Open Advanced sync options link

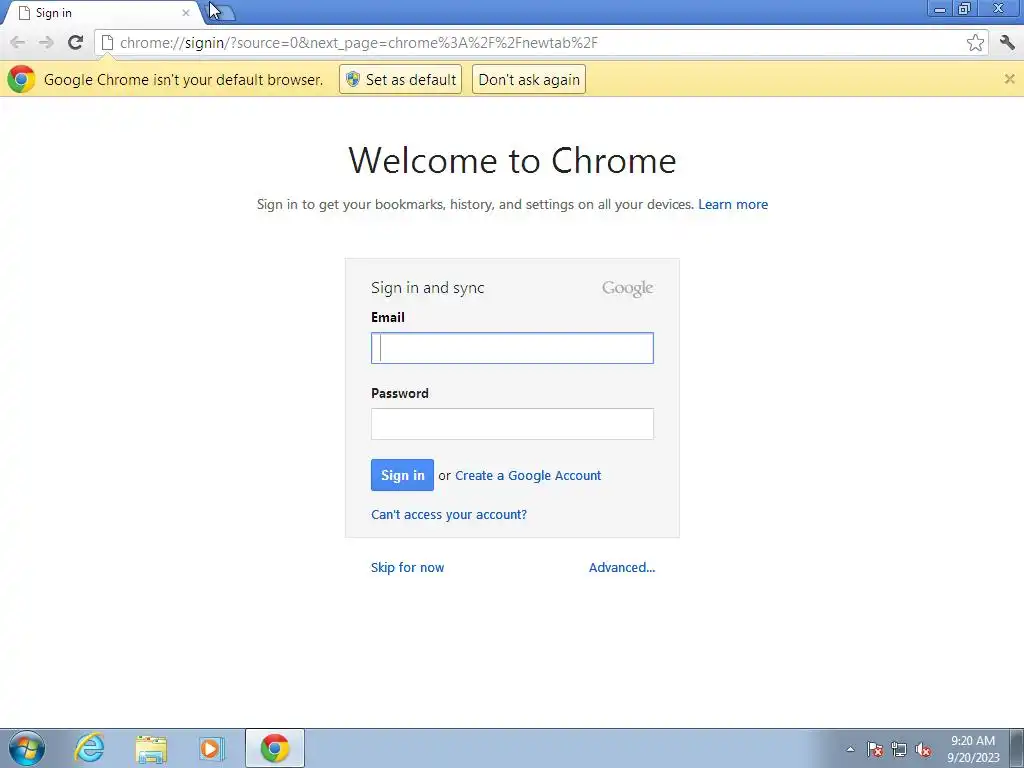pos(622,568)
